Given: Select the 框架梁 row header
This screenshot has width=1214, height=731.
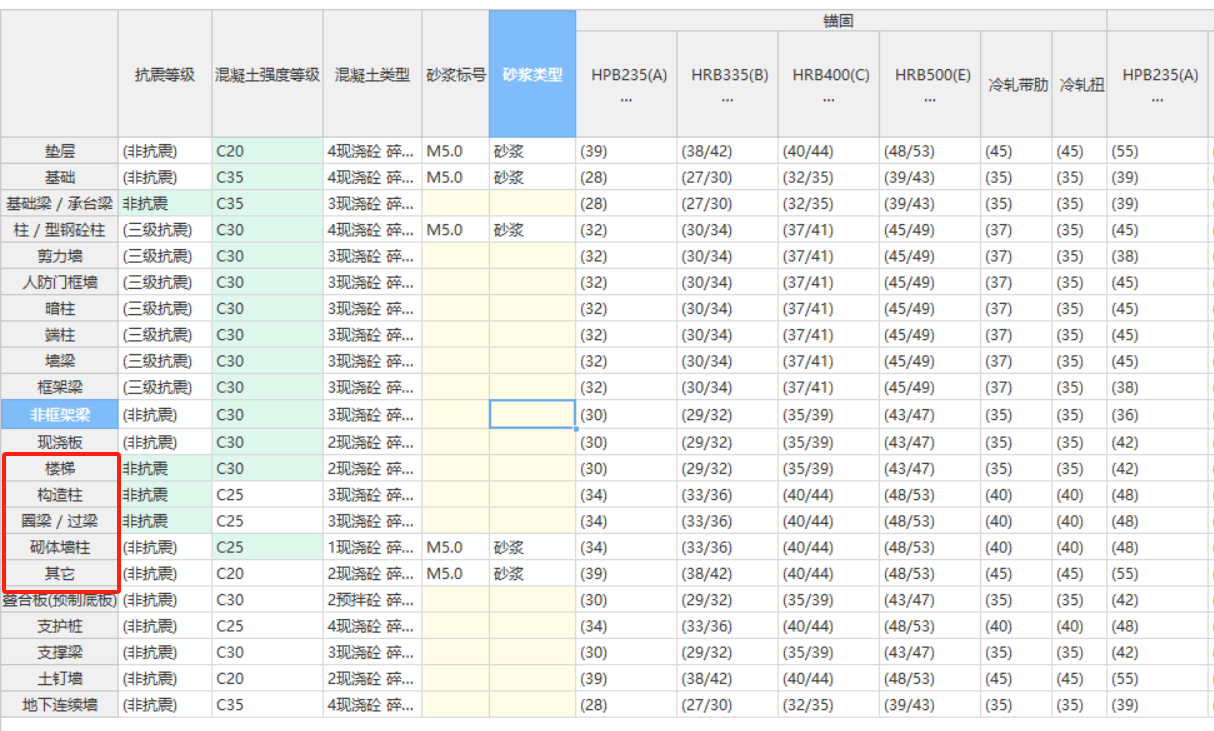Looking at the screenshot, I should pyautogui.click(x=60, y=386).
